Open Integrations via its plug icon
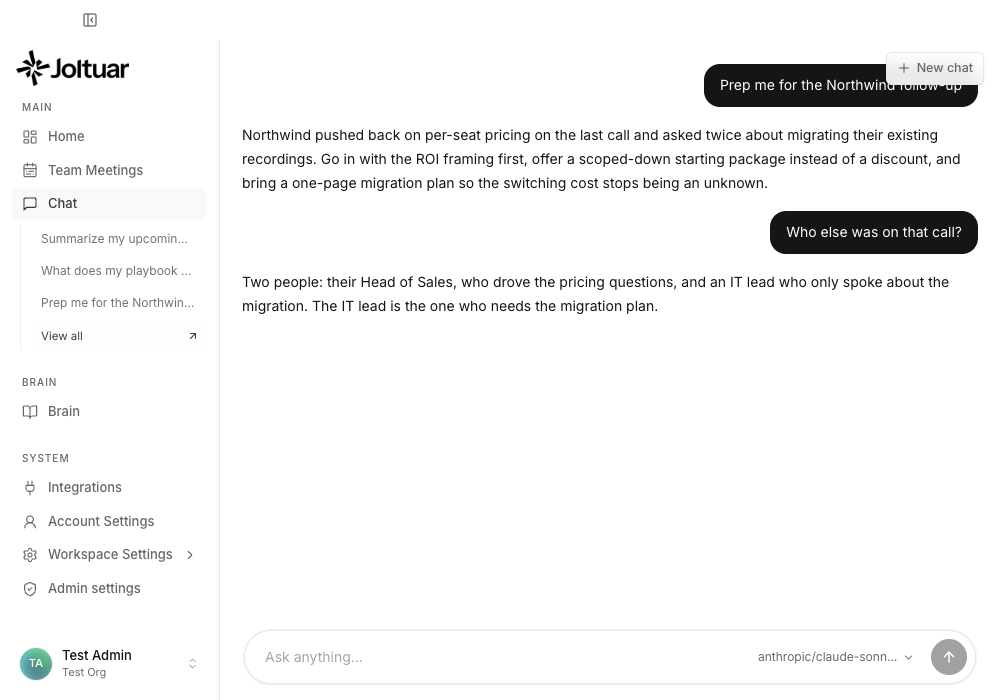The height and width of the screenshot is (700, 1000). 30,488
